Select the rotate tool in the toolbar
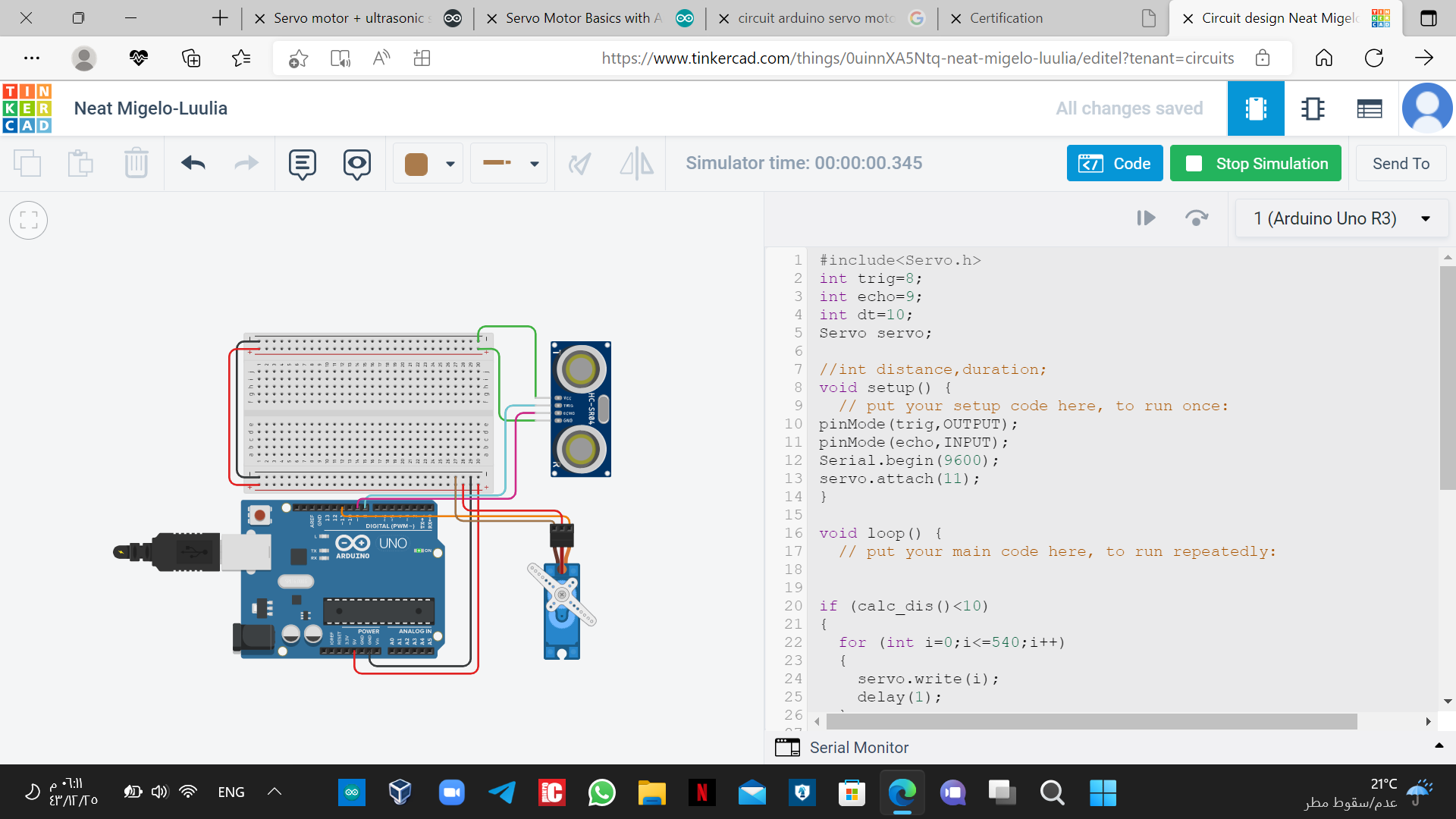This screenshot has height=819, width=1456. click(x=580, y=163)
